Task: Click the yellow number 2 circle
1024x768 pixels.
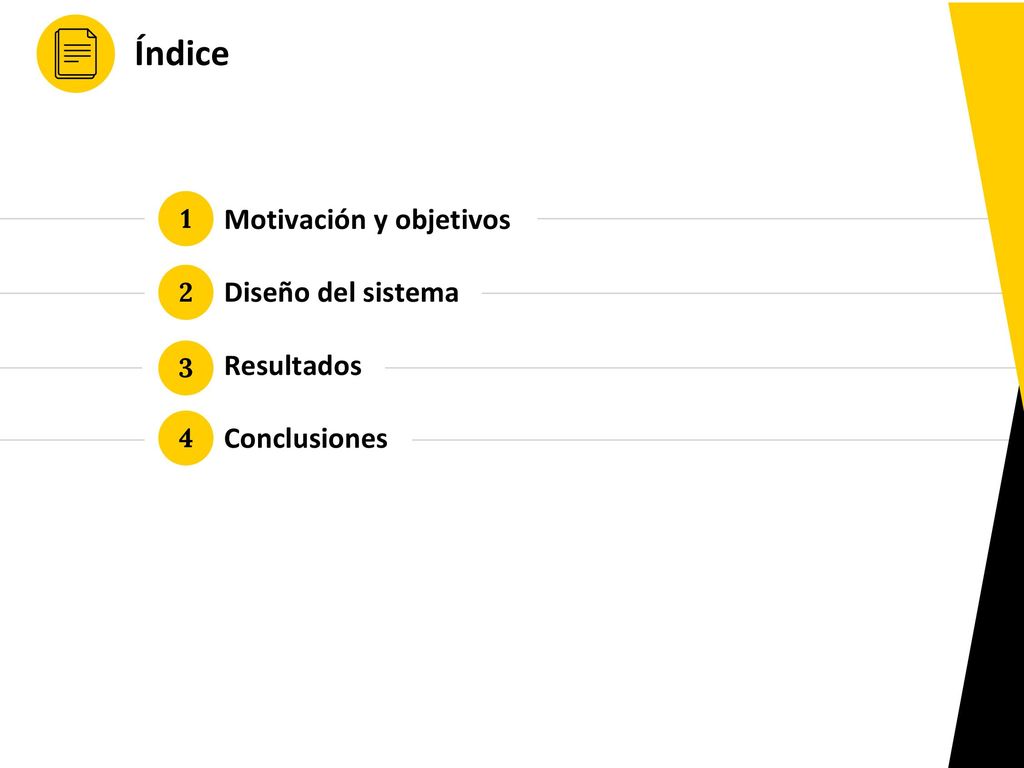Action: pyautogui.click(x=185, y=293)
